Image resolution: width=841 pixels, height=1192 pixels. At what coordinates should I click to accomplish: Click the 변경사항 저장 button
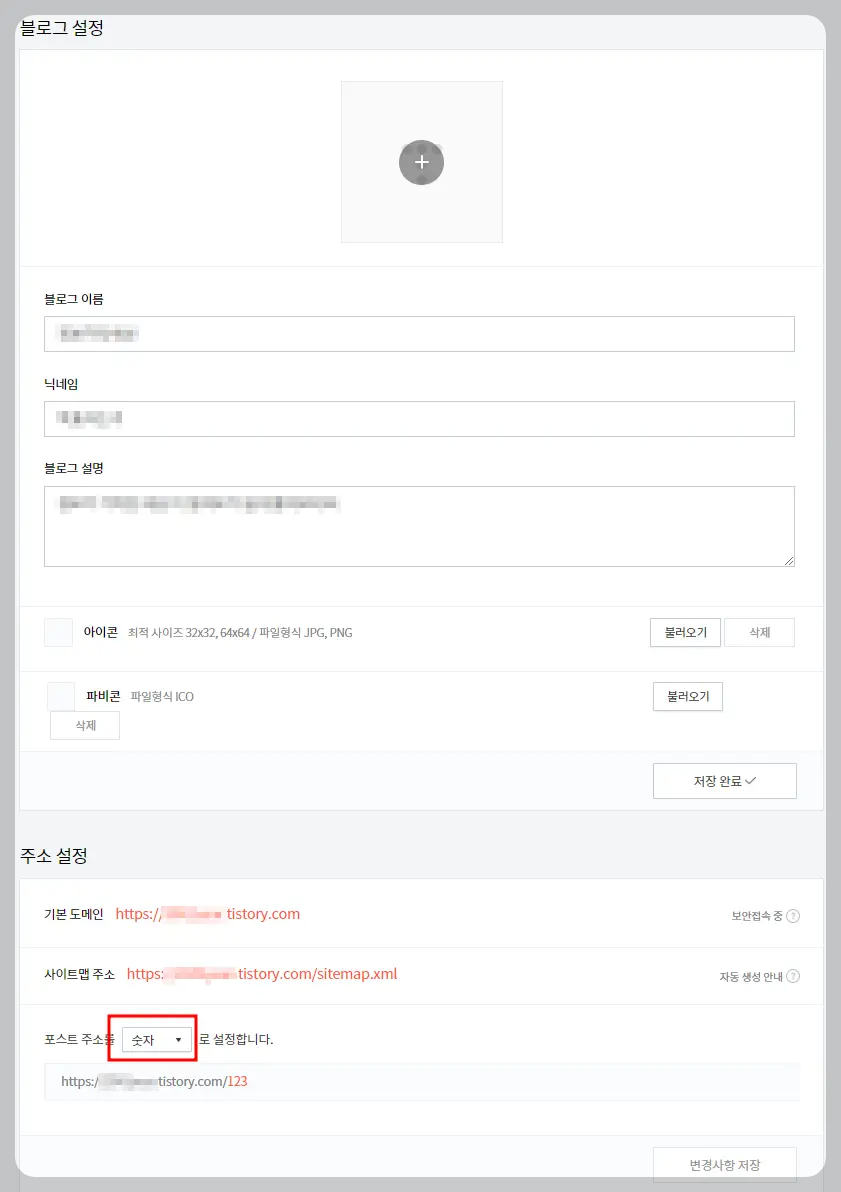(725, 1165)
